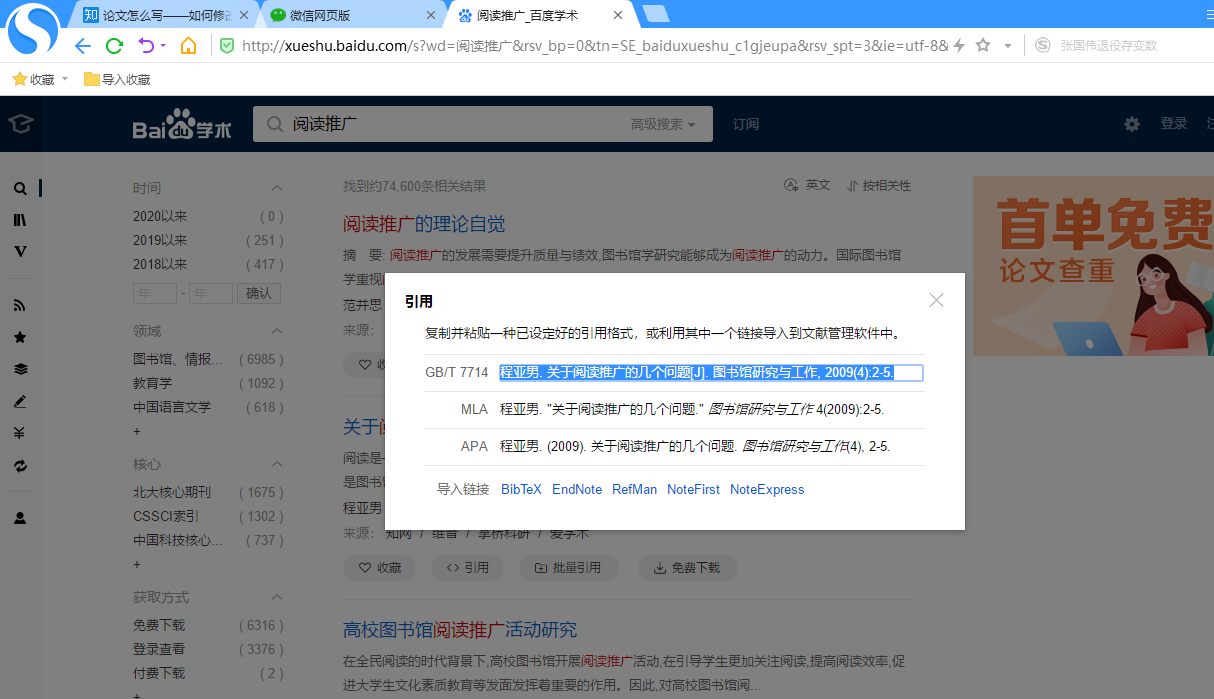Viewport: 1214px width, 699px height.
Task: Click the GB/T 7714 citation text field
Action: [712, 371]
